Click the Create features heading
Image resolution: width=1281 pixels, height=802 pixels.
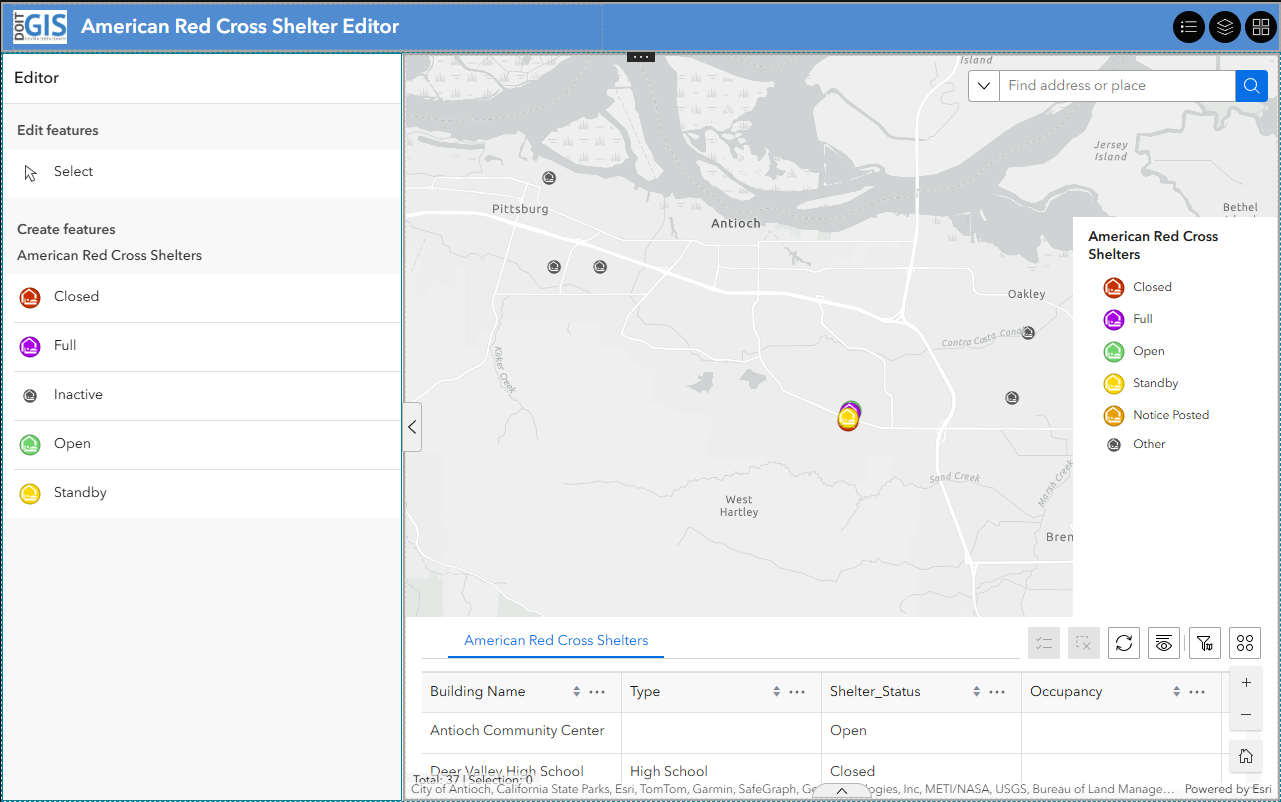point(66,230)
